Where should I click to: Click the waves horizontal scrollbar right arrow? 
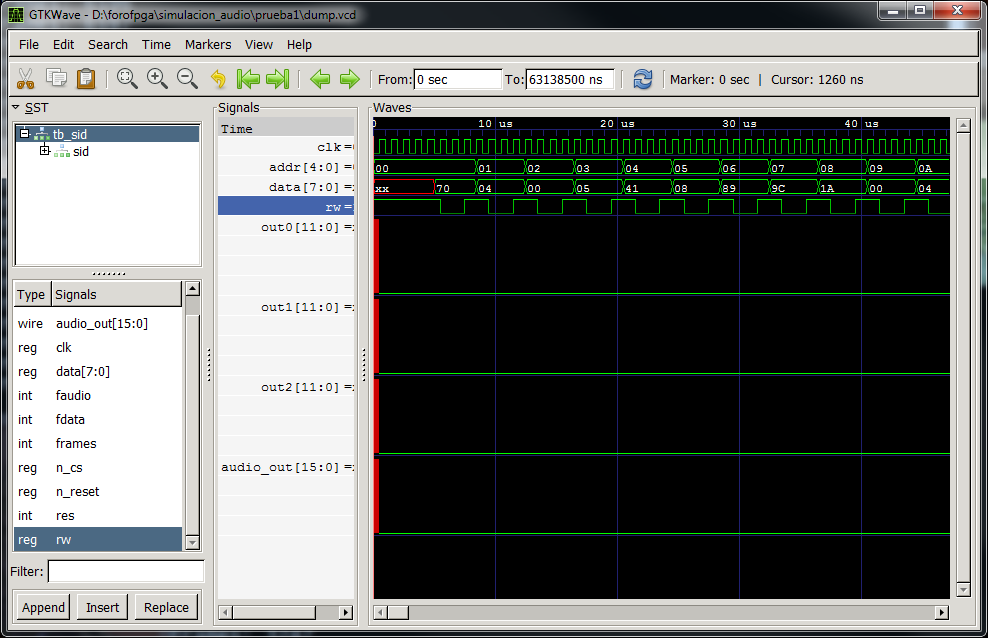click(x=941, y=612)
